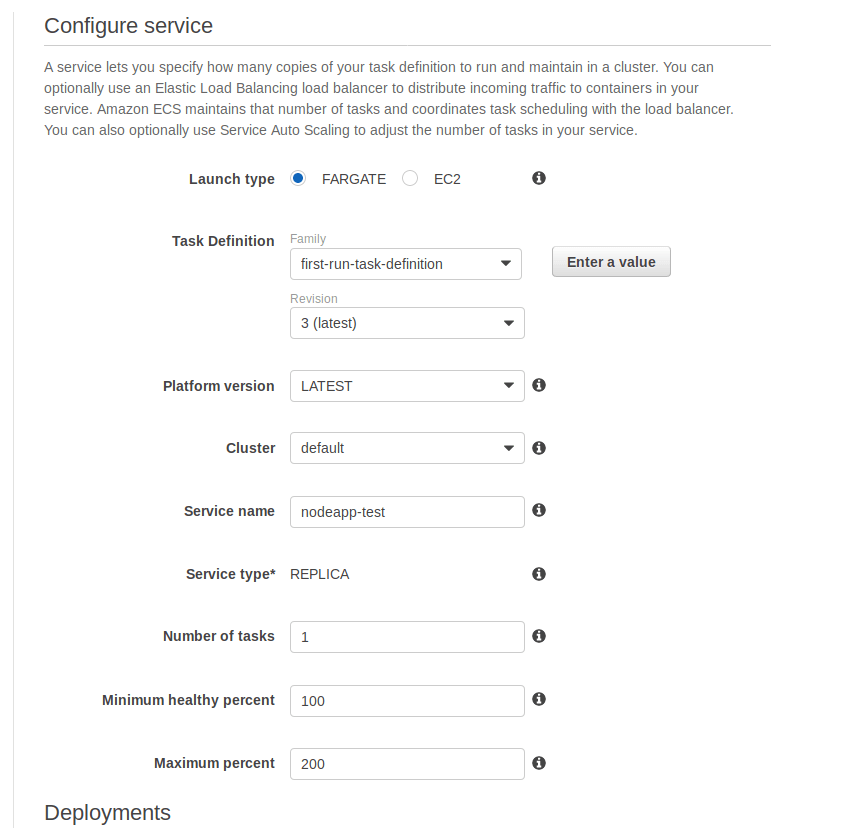Click the Service name input field

(x=407, y=512)
